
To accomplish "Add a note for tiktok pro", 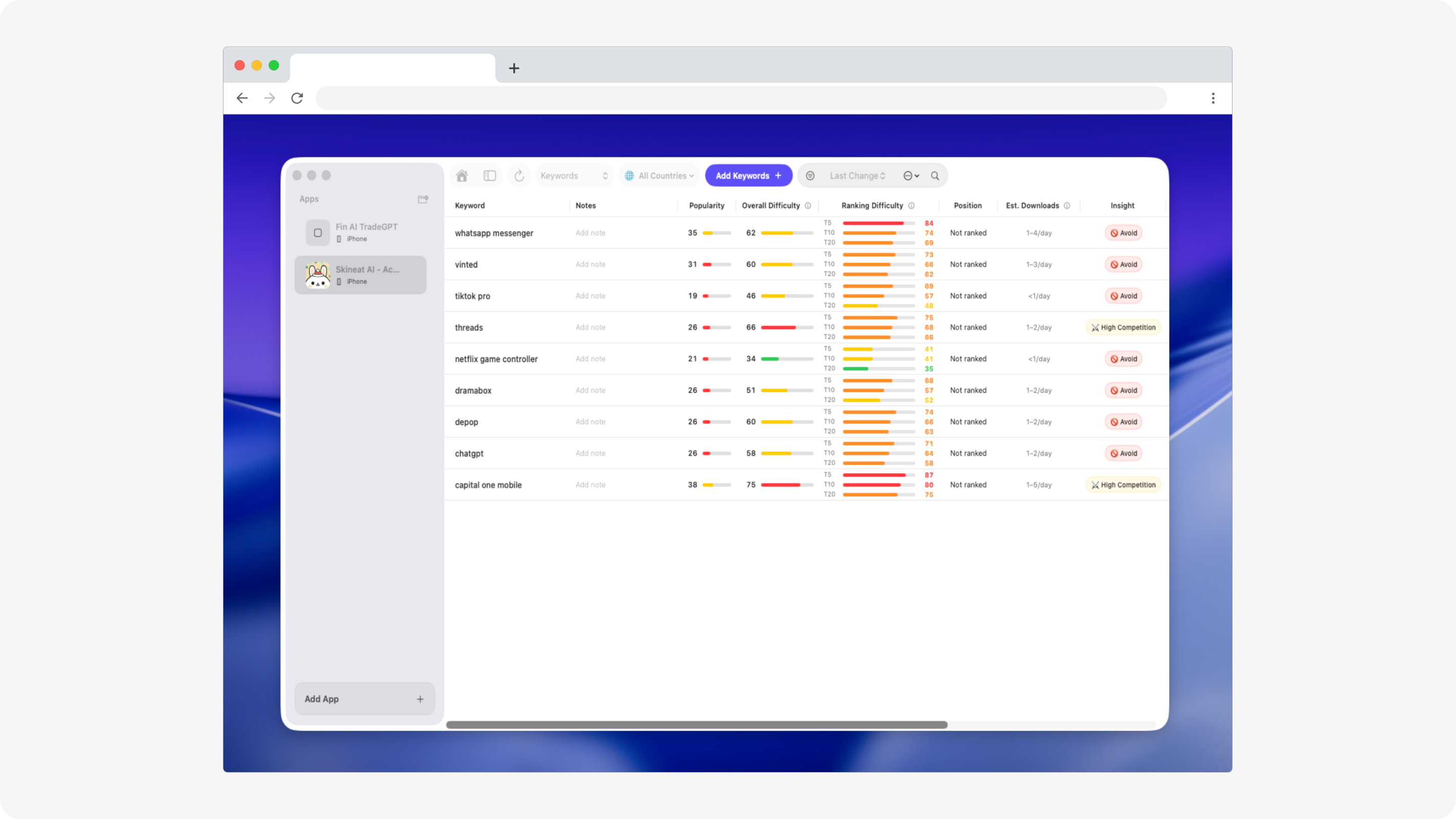I will pyautogui.click(x=590, y=296).
